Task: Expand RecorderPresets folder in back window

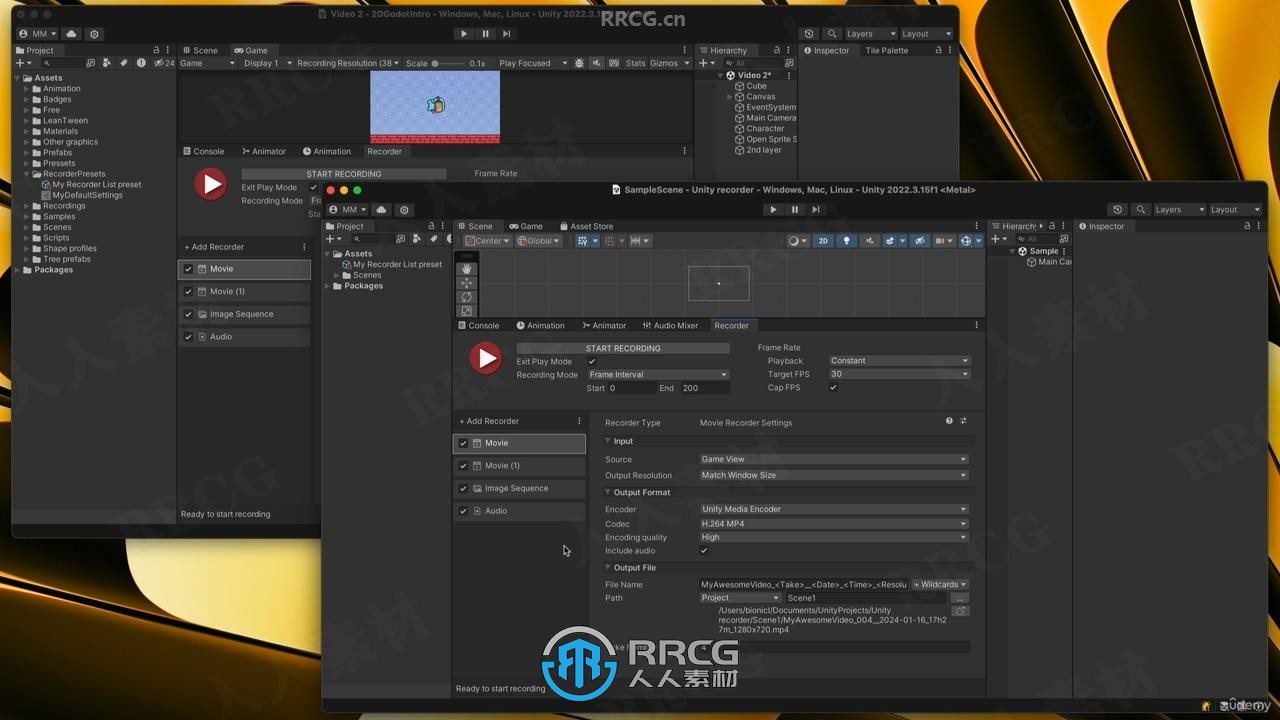Action: (x=27, y=174)
